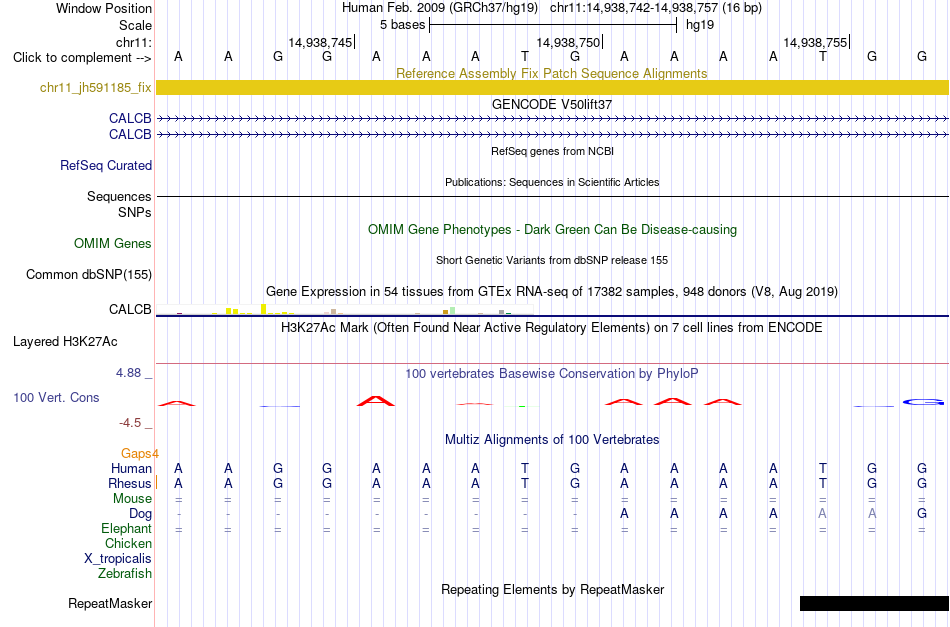Click the chr11:14,938,742-14,938,757 (16 bp) position text
This screenshot has width=950, height=627.
[x=656, y=8]
